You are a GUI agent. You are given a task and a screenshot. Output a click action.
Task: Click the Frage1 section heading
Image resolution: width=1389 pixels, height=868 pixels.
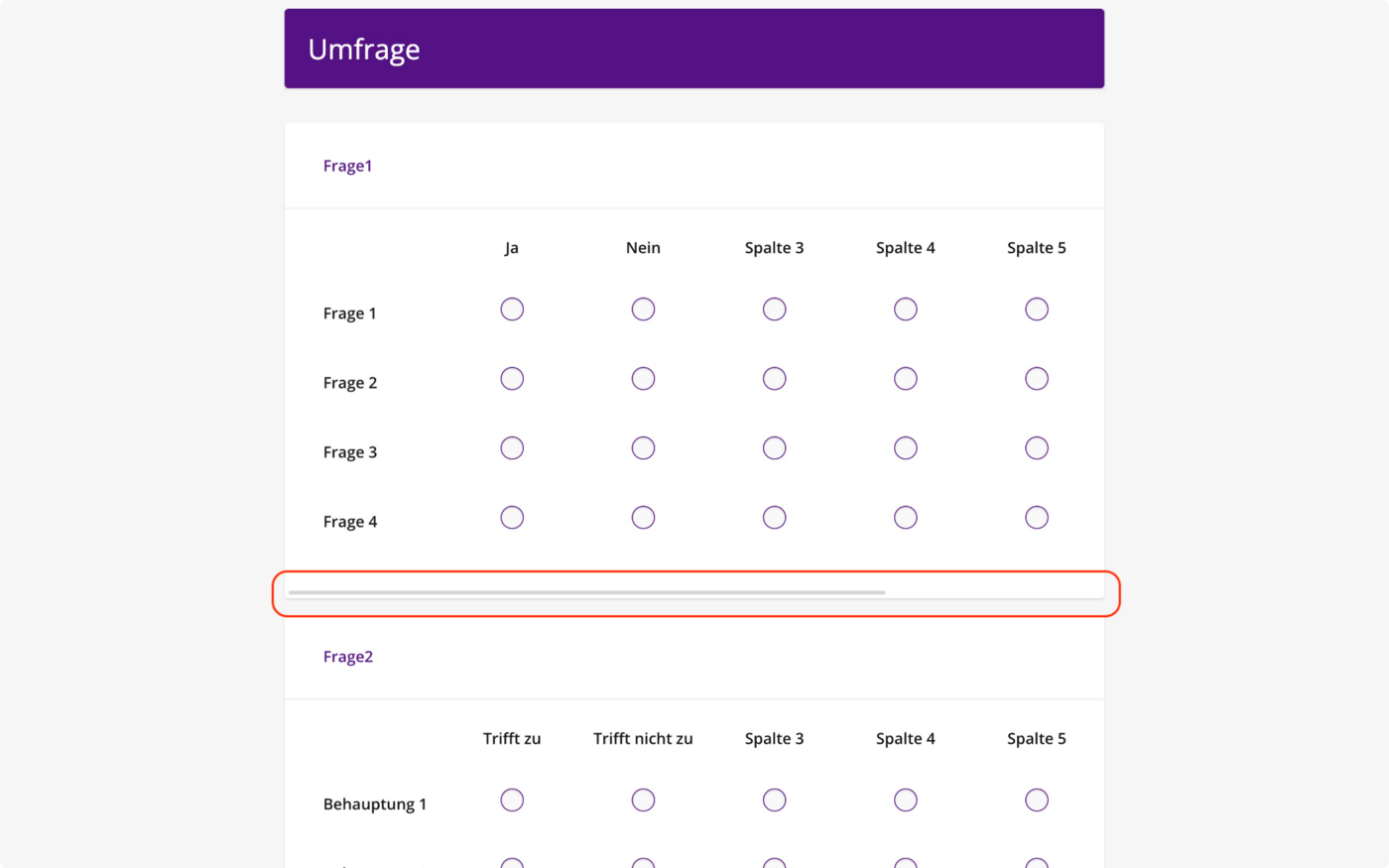click(347, 166)
